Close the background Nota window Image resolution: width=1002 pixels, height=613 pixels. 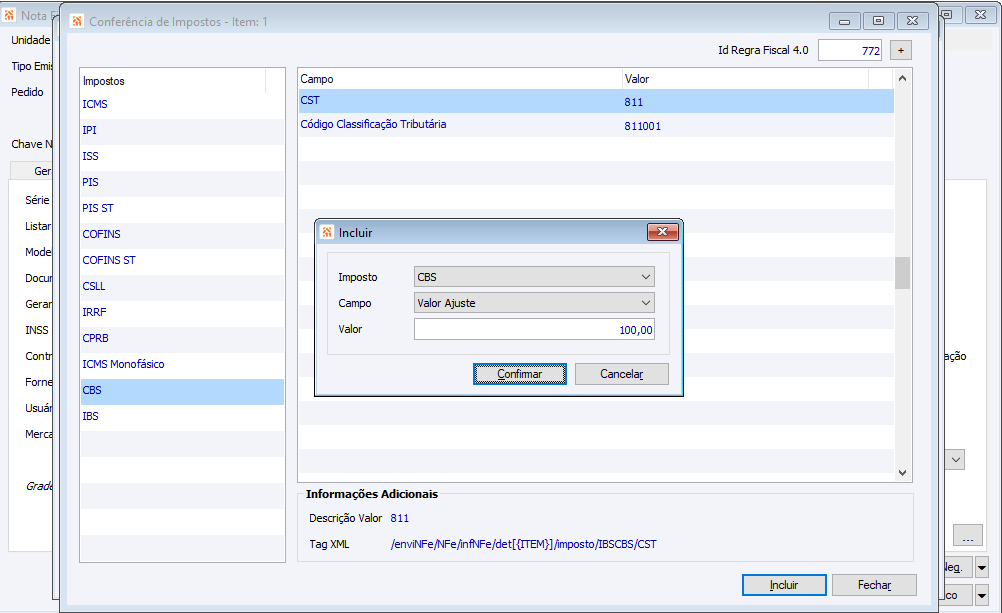pos(980,14)
